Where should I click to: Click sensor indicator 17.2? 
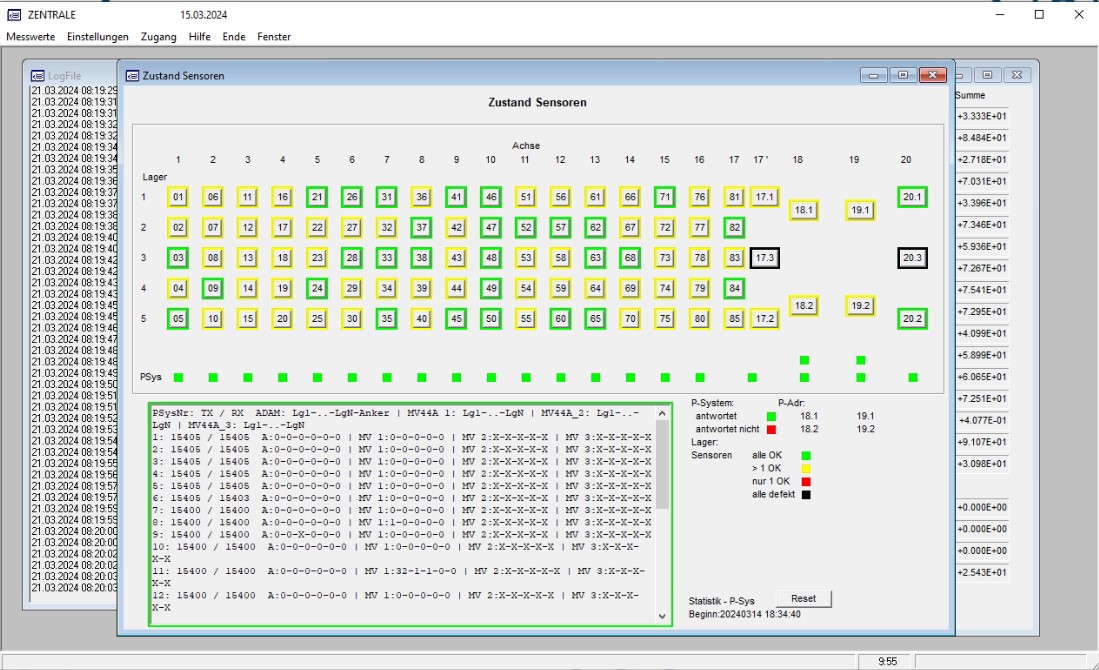tap(766, 317)
